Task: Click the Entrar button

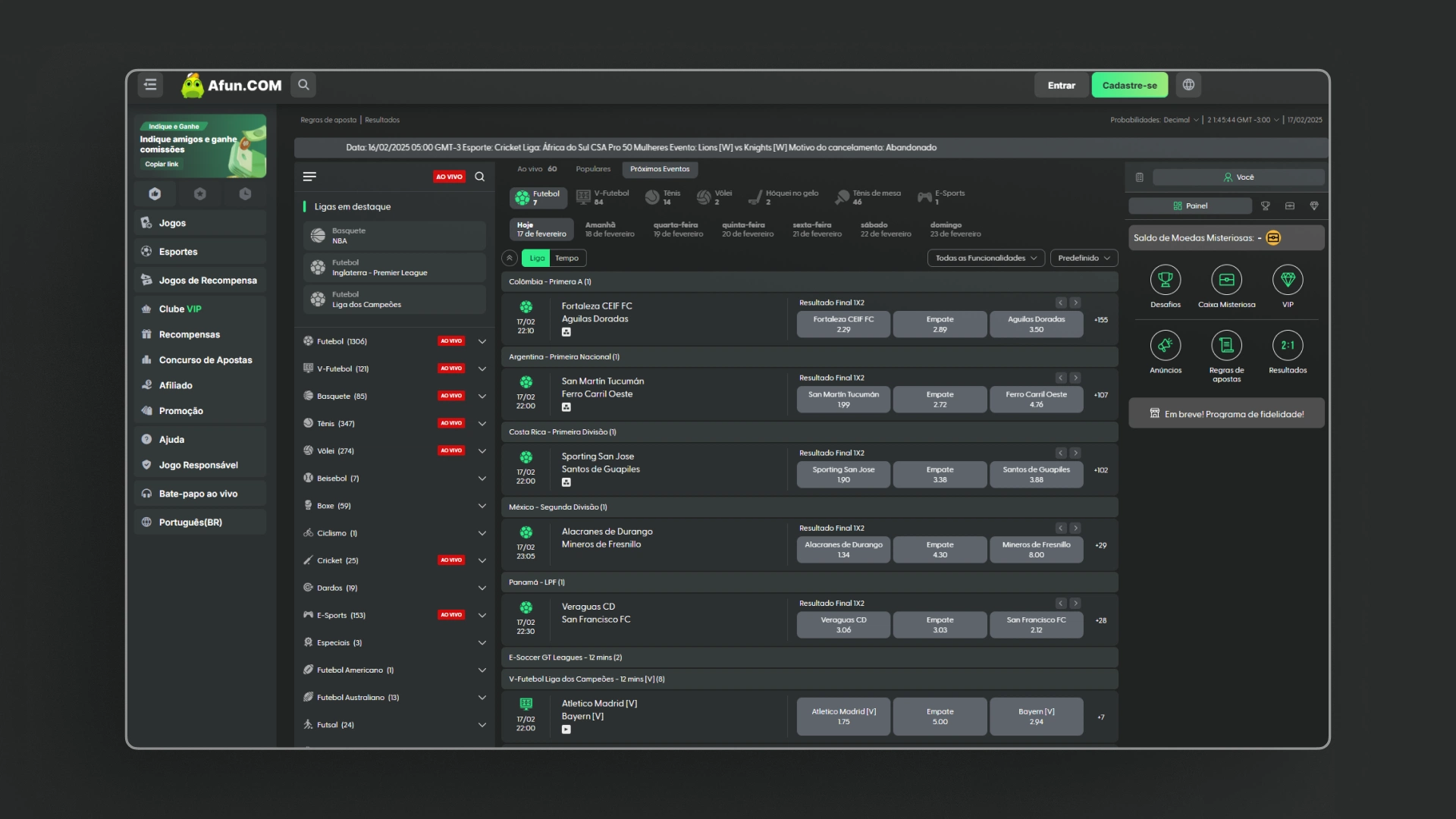Action: click(x=1061, y=85)
